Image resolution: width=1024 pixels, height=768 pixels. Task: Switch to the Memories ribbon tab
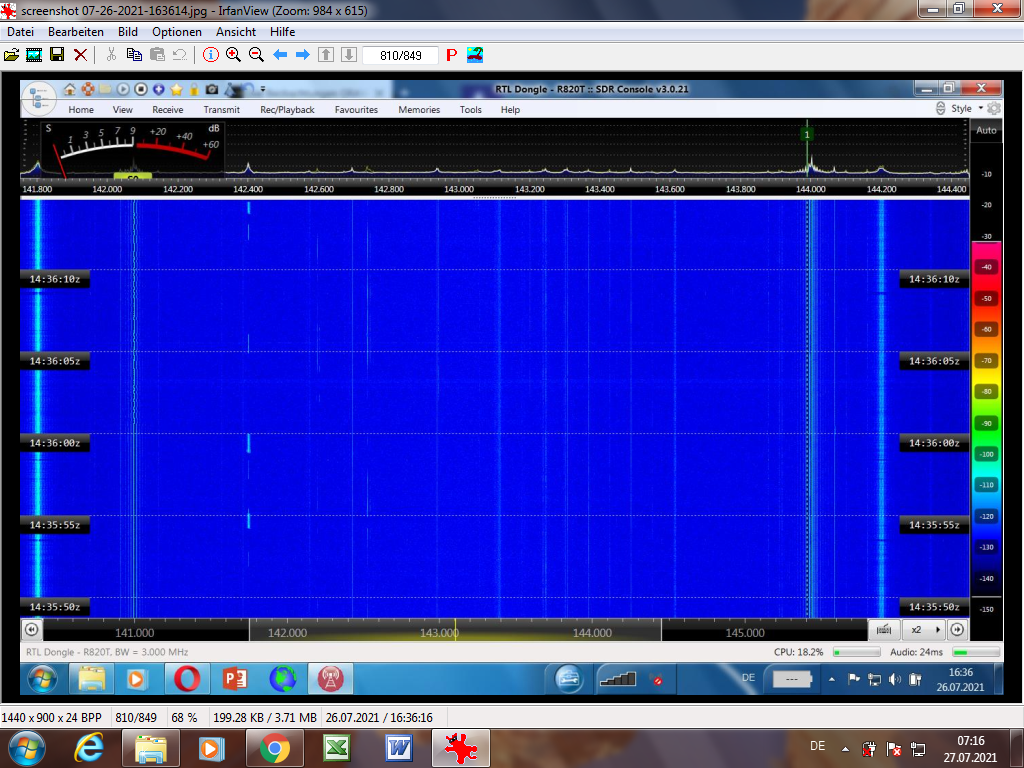pos(419,110)
